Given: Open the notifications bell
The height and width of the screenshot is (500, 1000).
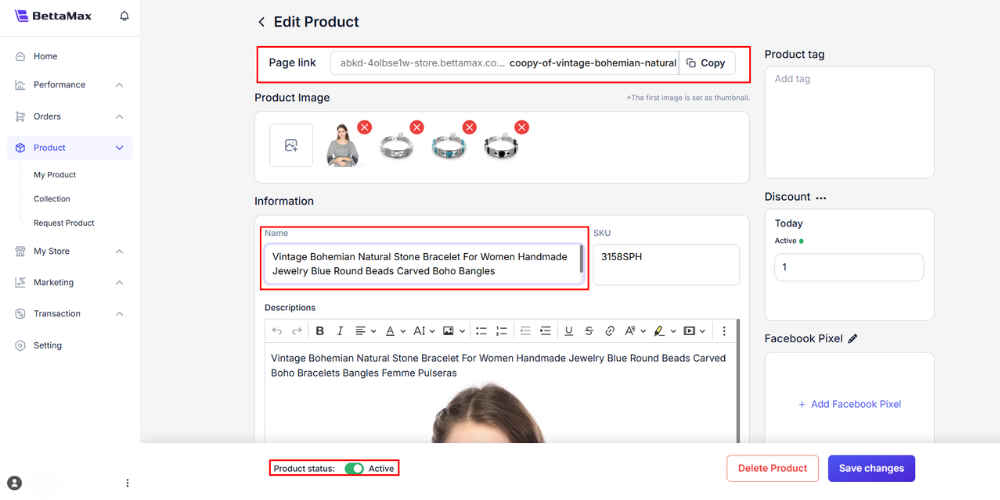Looking at the screenshot, I should tap(124, 16).
